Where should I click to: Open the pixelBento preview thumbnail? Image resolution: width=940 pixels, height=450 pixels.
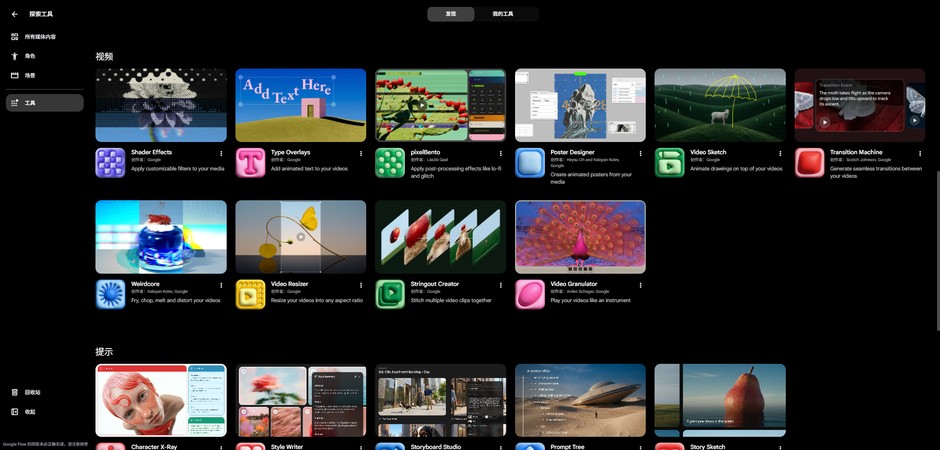441,105
